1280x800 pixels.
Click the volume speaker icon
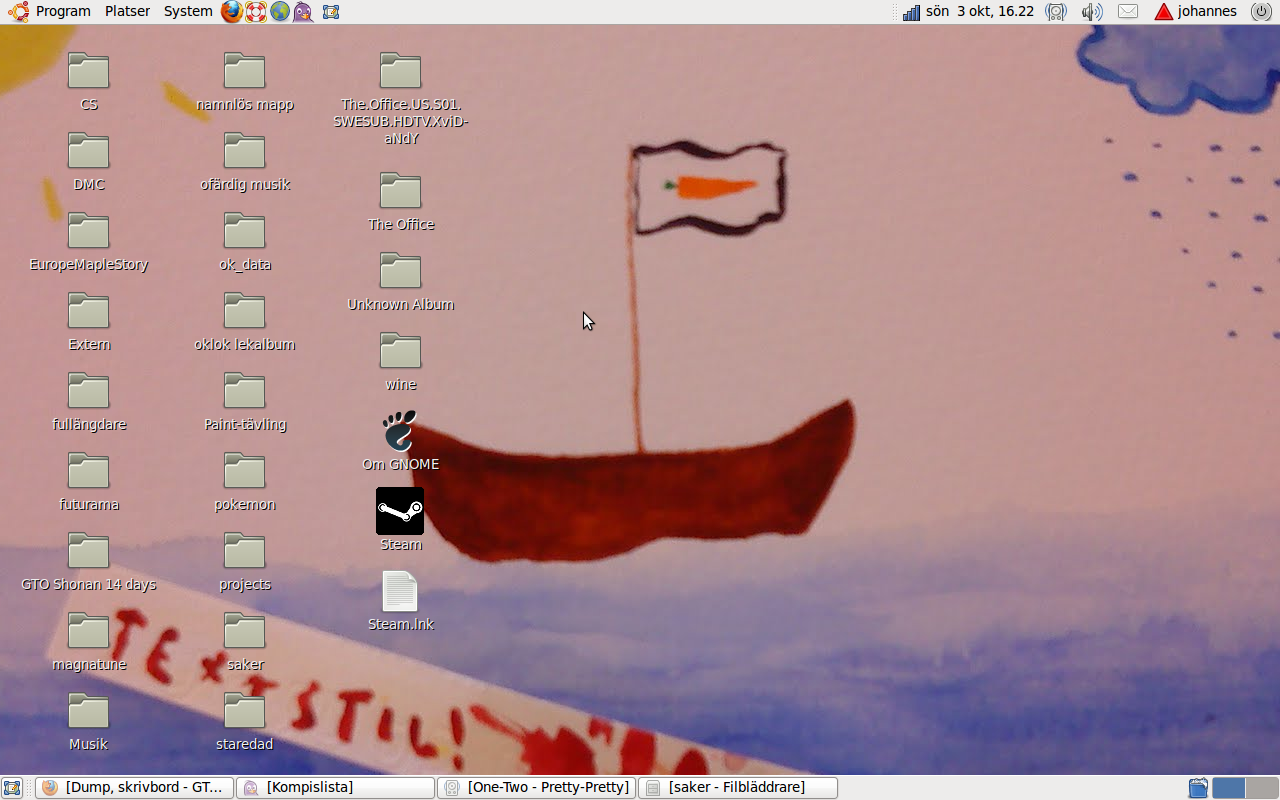click(1092, 12)
